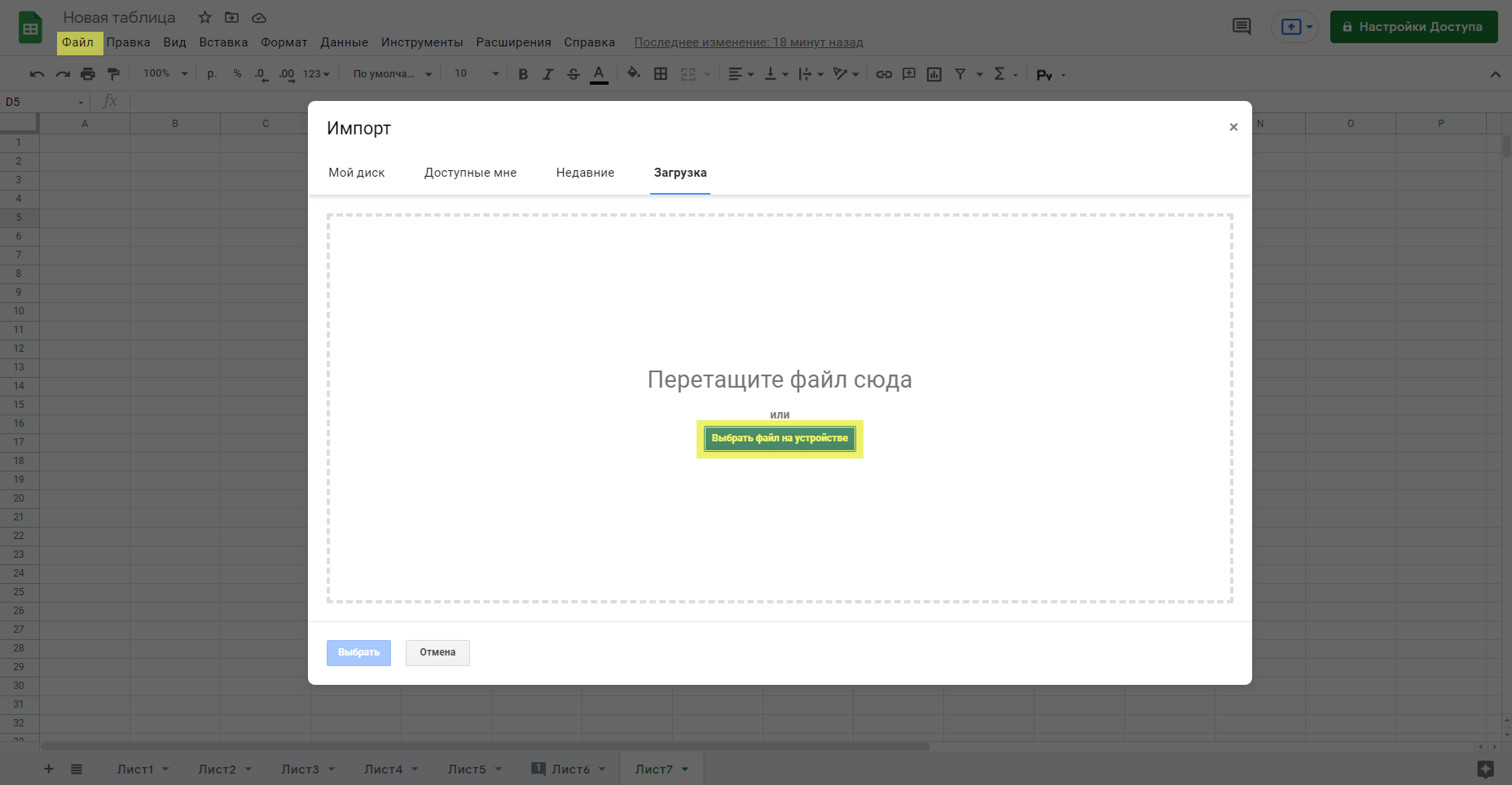
Task: Click the Ру input tools icon
Action: point(1044,75)
